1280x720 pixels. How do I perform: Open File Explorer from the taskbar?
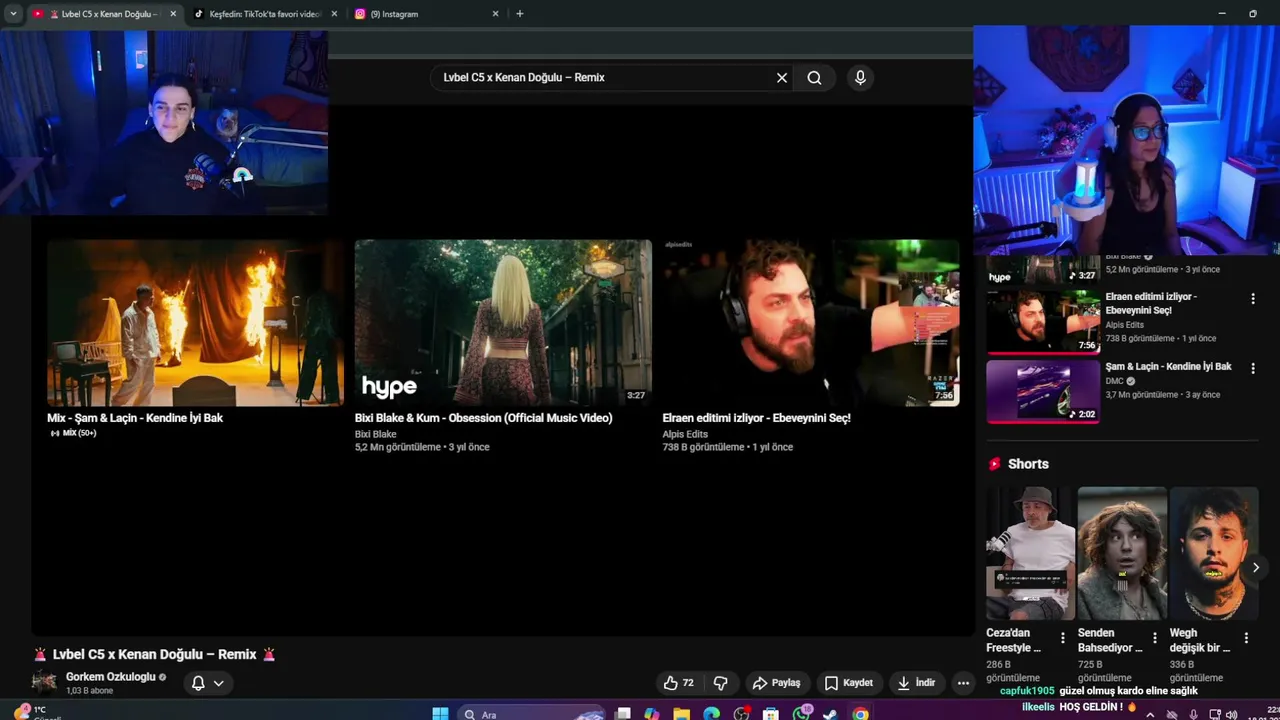(x=681, y=714)
